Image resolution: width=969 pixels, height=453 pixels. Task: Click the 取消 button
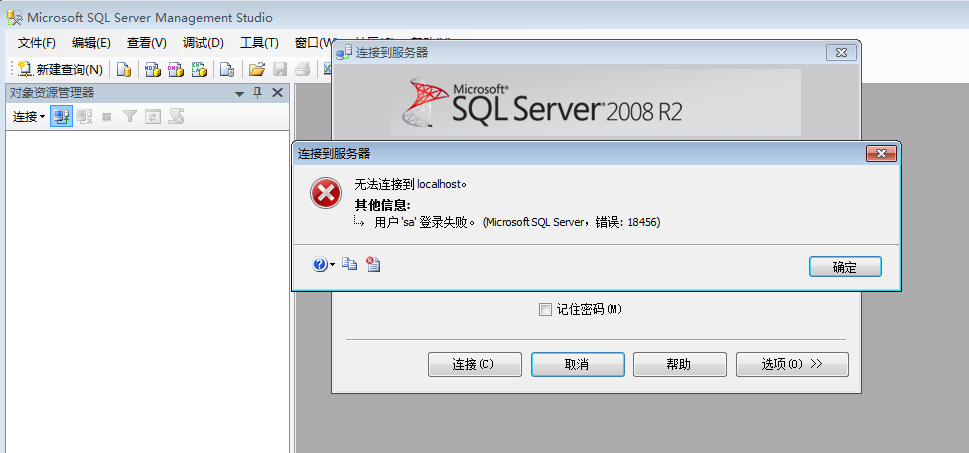click(577, 364)
